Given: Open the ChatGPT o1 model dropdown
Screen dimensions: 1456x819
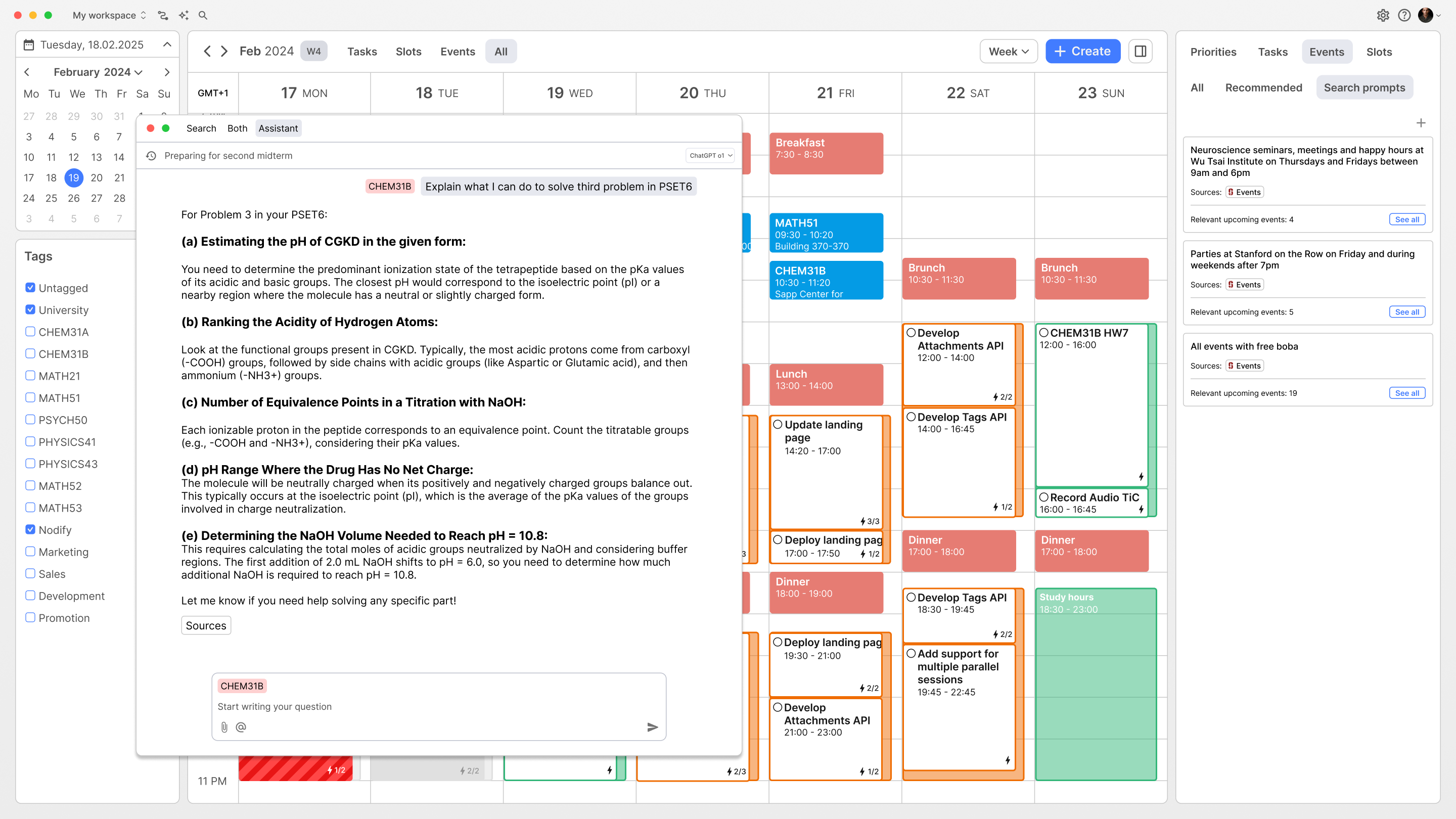Looking at the screenshot, I should tap(710, 155).
